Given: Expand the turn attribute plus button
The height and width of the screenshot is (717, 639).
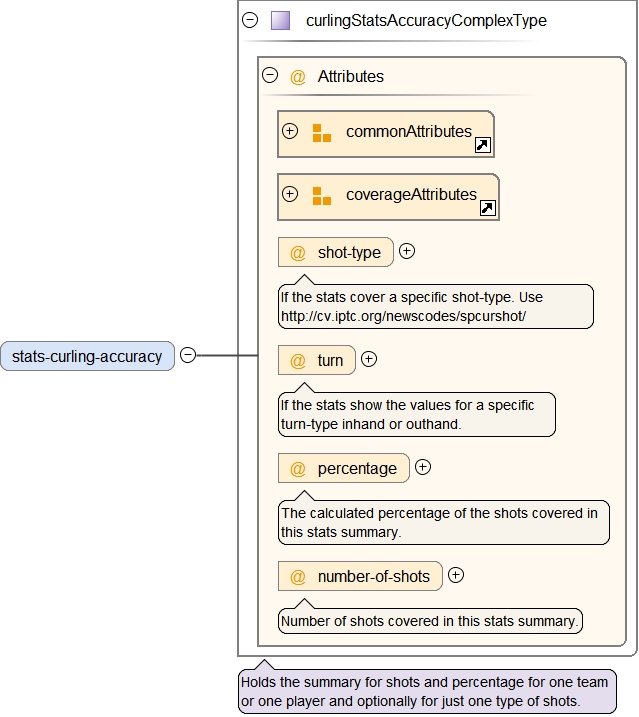Looking at the screenshot, I should pos(369,359).
